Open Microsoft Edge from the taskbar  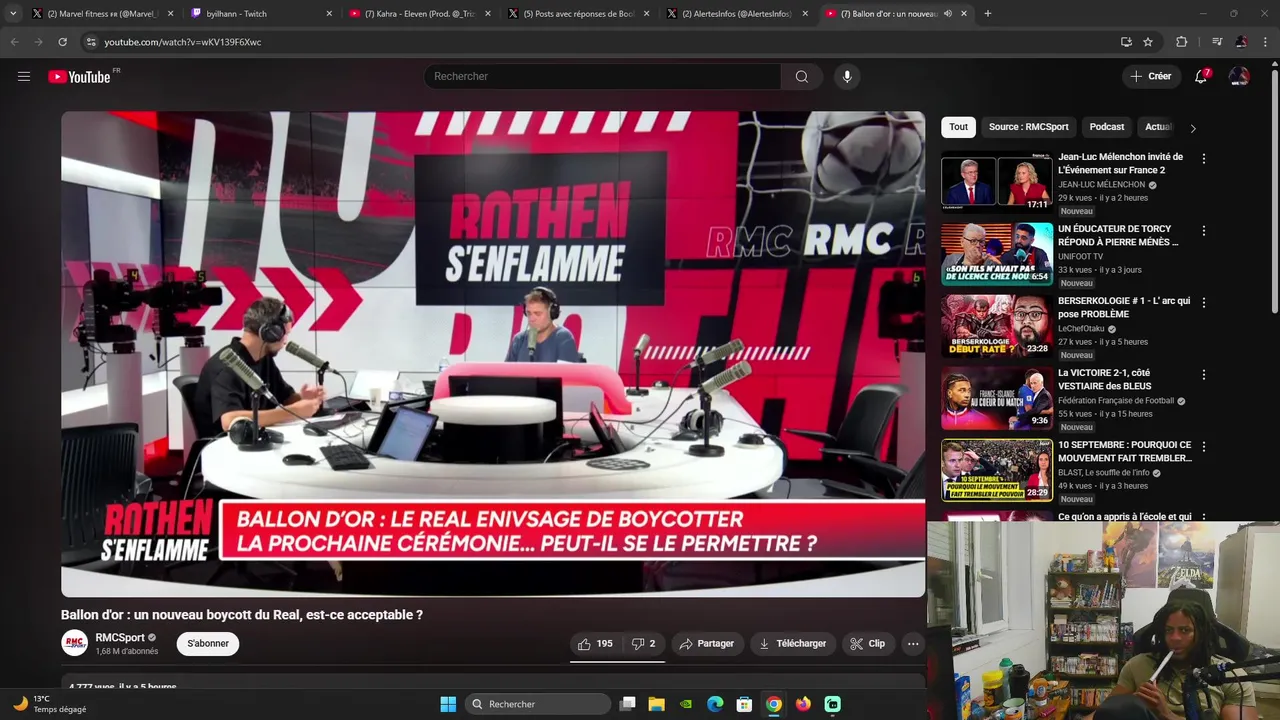point(715,704)
